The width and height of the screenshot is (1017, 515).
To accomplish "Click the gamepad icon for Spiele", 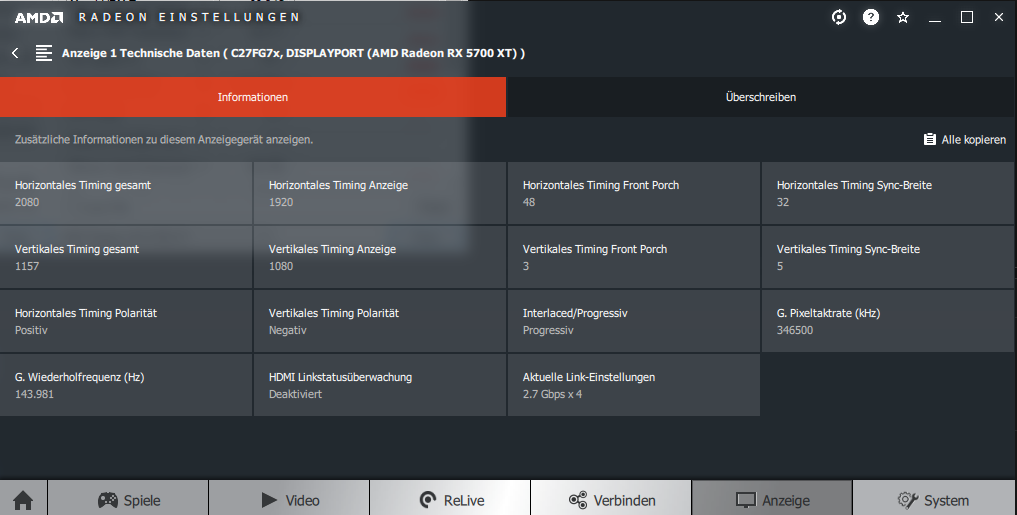I will (108, 500).
